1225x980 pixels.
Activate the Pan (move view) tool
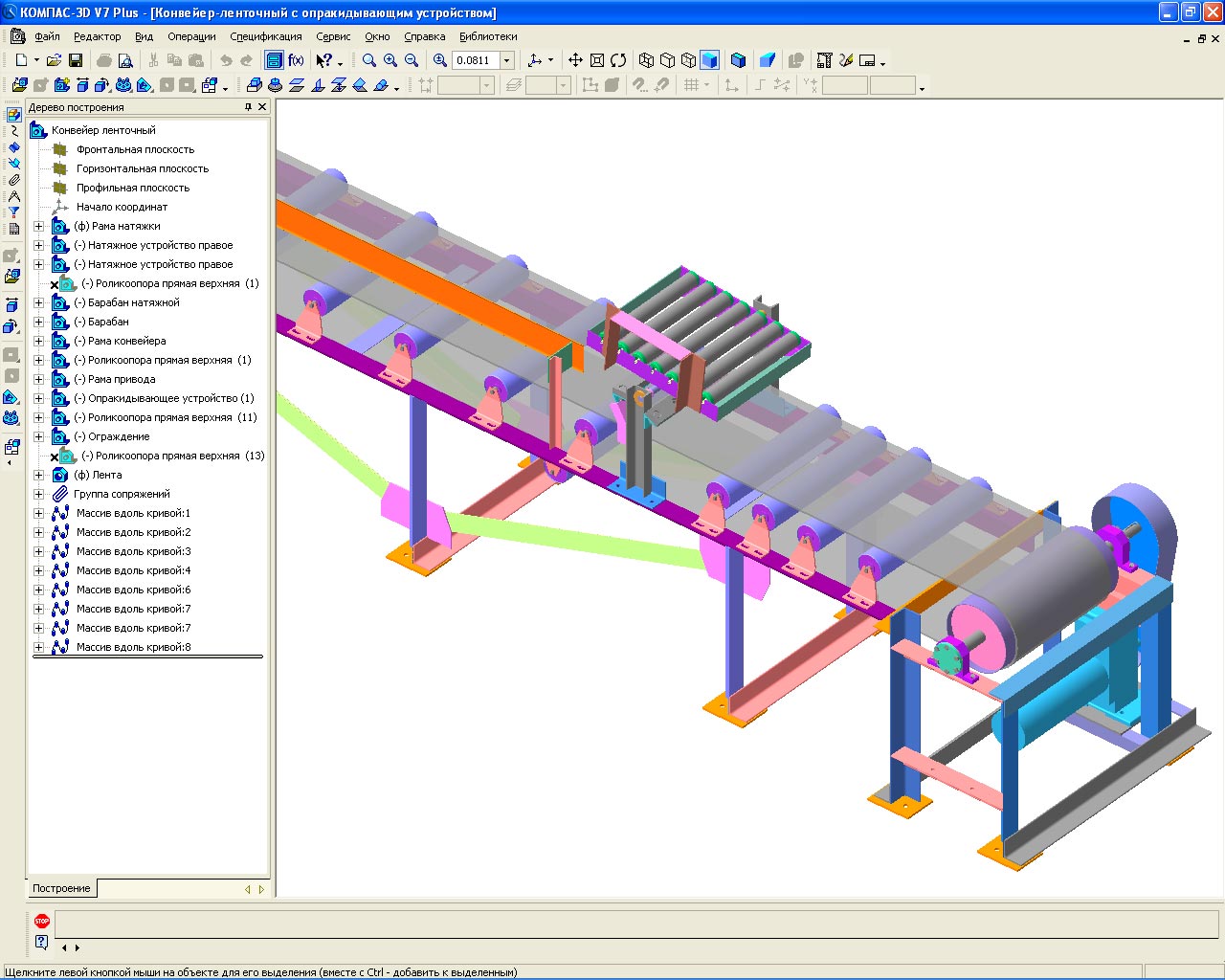[x=575, y=60]
